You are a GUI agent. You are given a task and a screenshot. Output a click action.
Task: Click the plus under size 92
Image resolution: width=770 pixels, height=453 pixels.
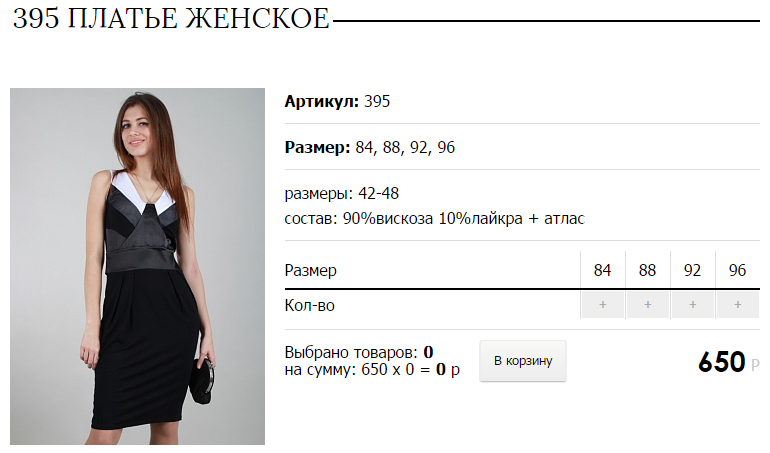[x=692, y=305]
